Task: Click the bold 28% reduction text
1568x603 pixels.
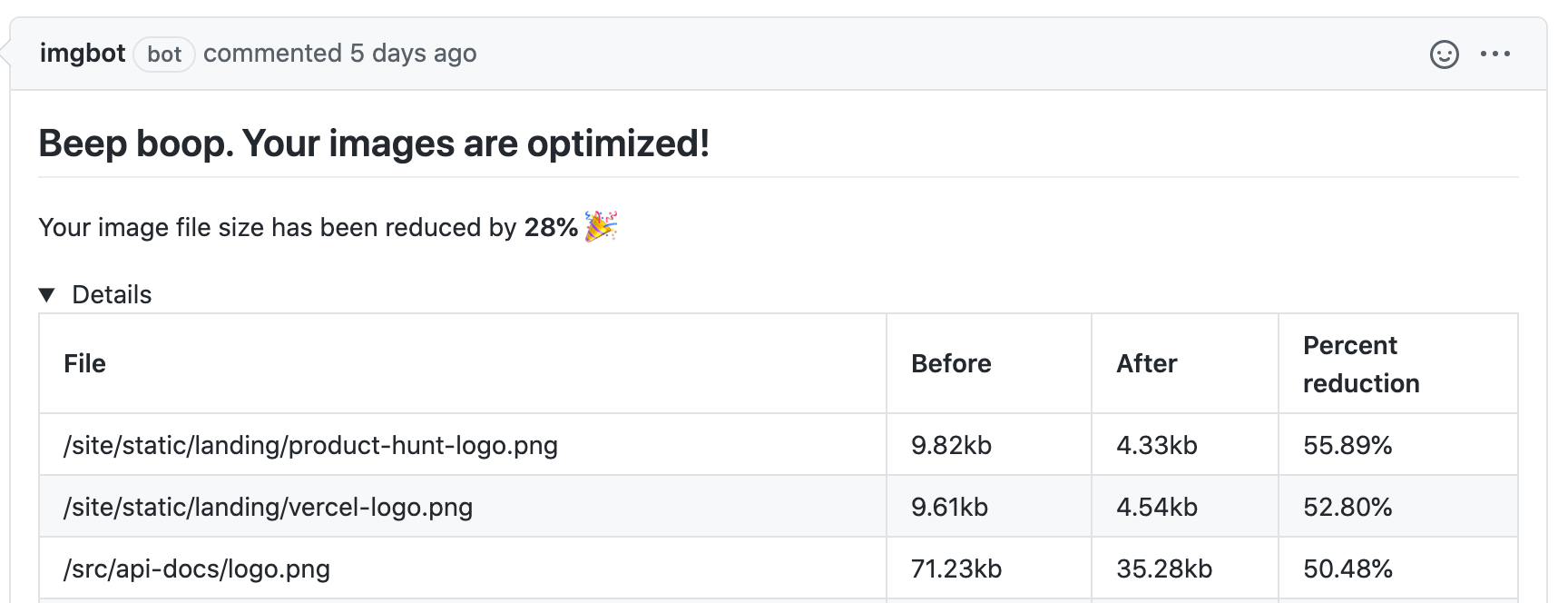Action: pyautogui.click(x=551, y=227)
